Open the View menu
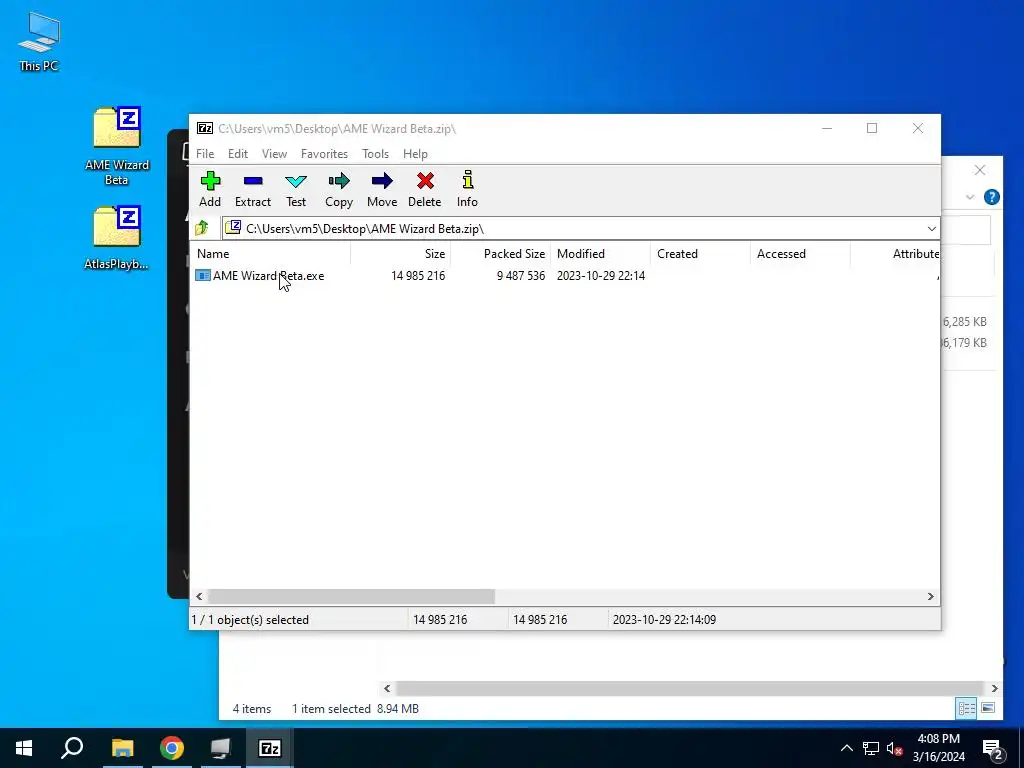The height and width of the screenshot is (768, 1024). click(x=274, y=154)
